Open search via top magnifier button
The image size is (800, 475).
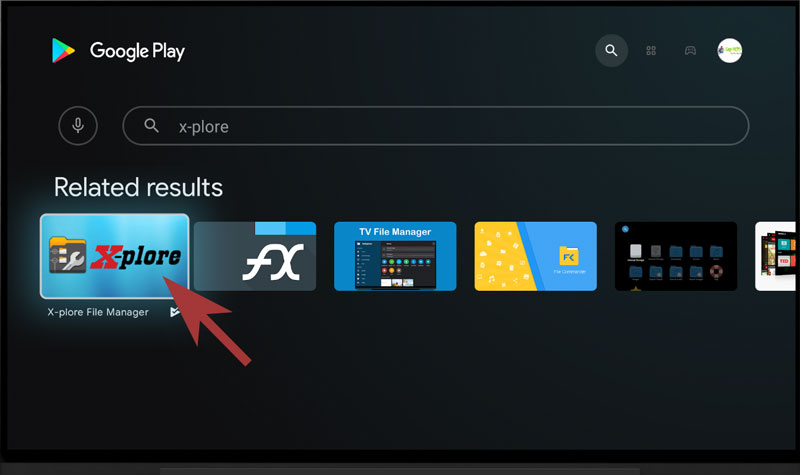click(611, 51)
